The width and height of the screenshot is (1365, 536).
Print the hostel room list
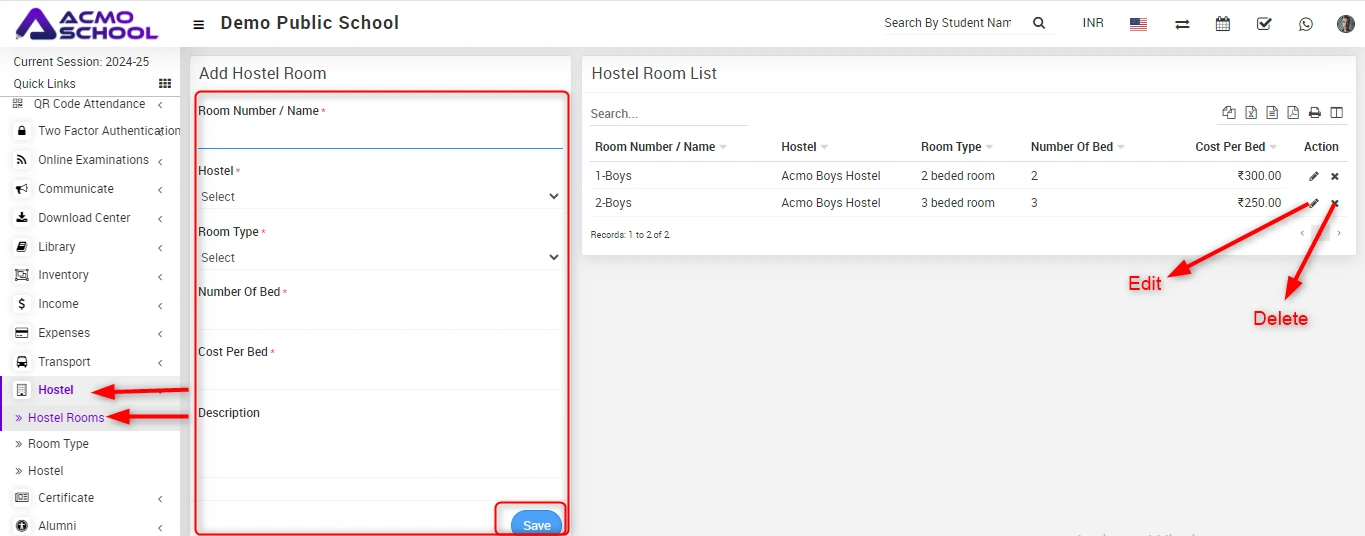1315,113
